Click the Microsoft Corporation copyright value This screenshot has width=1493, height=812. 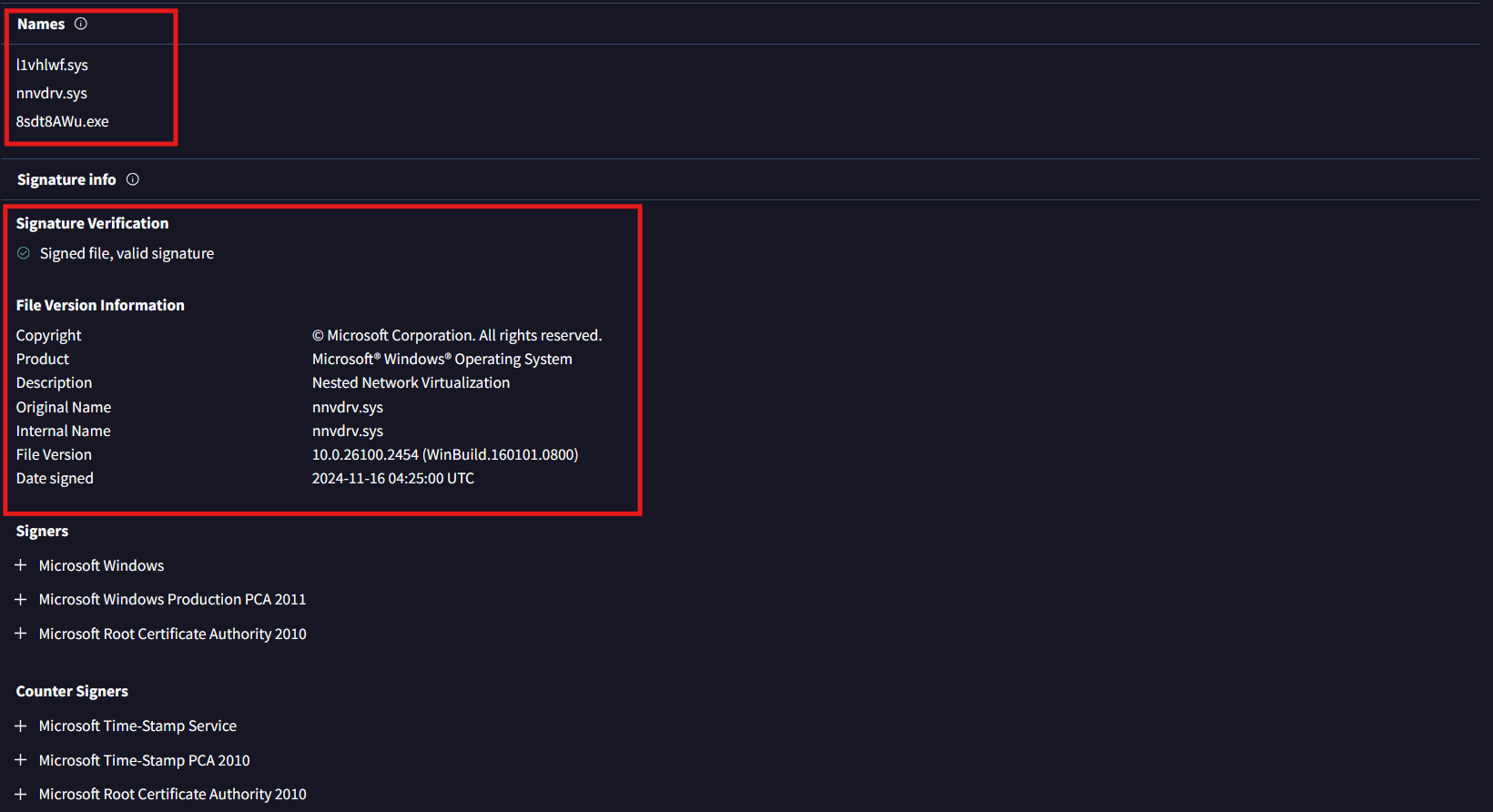tap(457, 335)
